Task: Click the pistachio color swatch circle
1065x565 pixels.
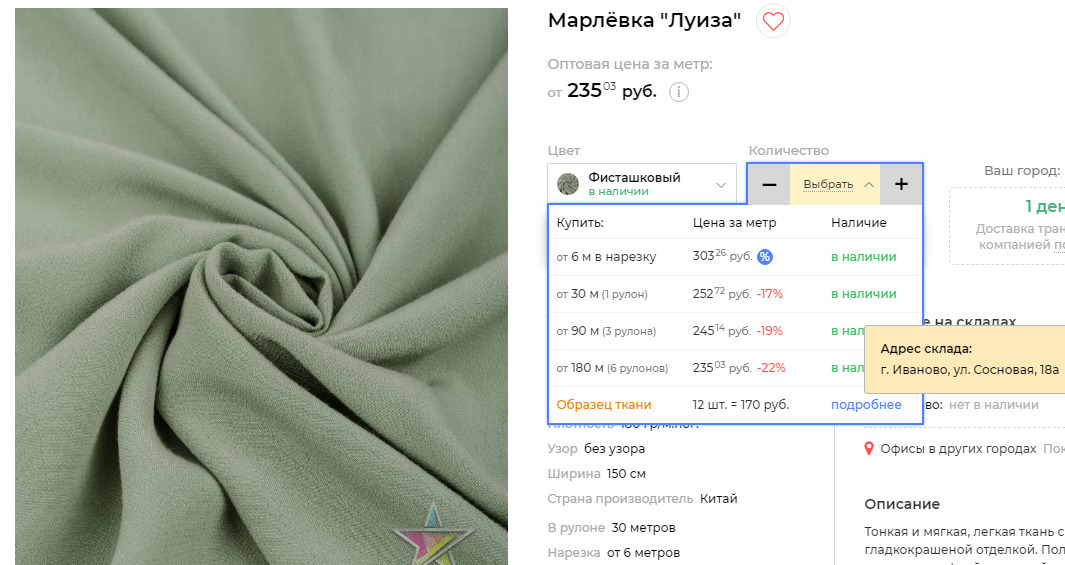Action: [x=567, y=184]
